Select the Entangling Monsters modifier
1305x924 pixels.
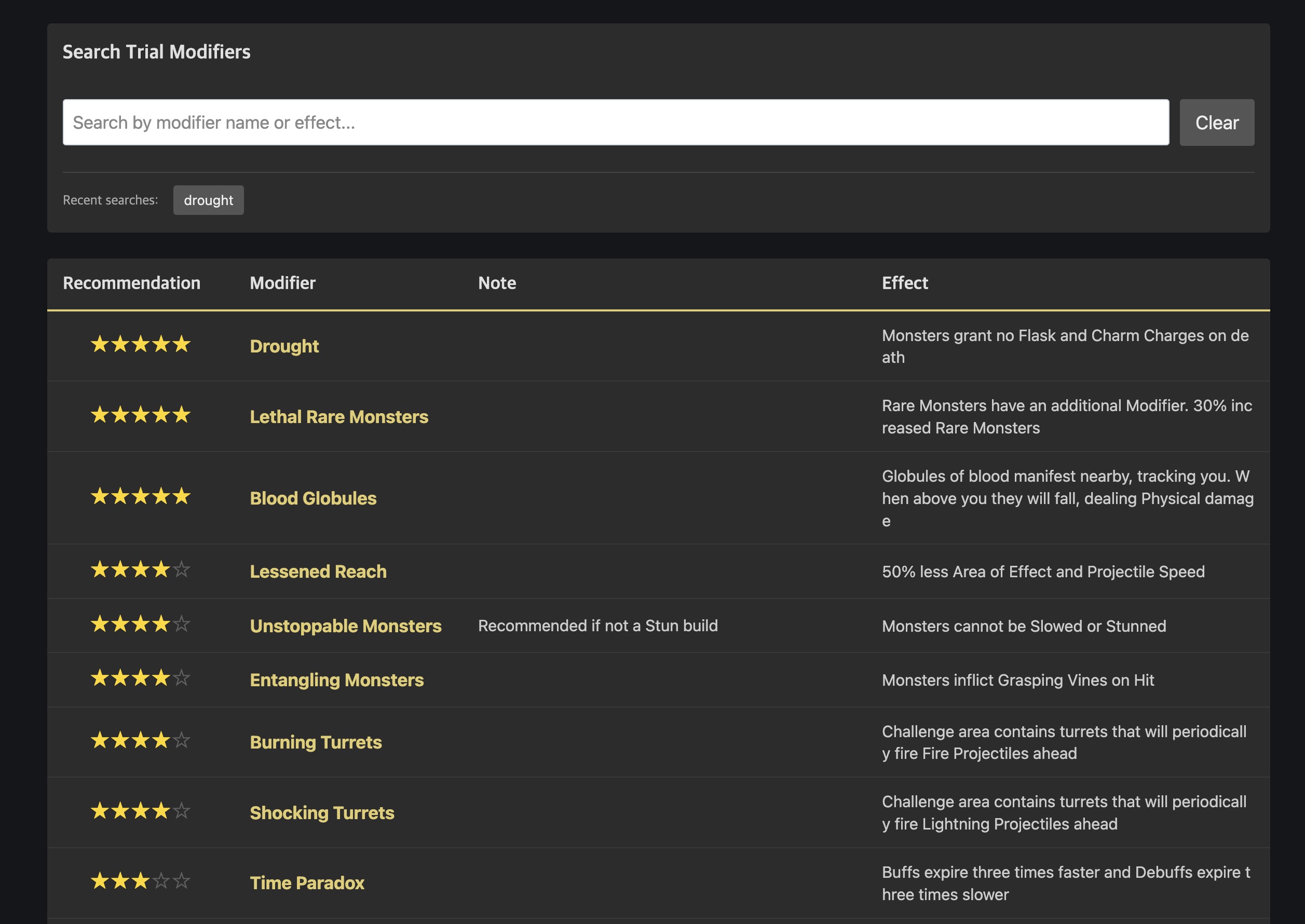pyautogui.click(x=337, y=680)
